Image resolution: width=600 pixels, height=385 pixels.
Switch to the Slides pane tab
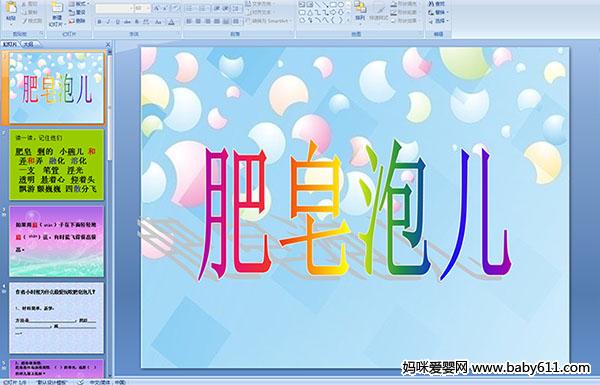pos(10,44)
